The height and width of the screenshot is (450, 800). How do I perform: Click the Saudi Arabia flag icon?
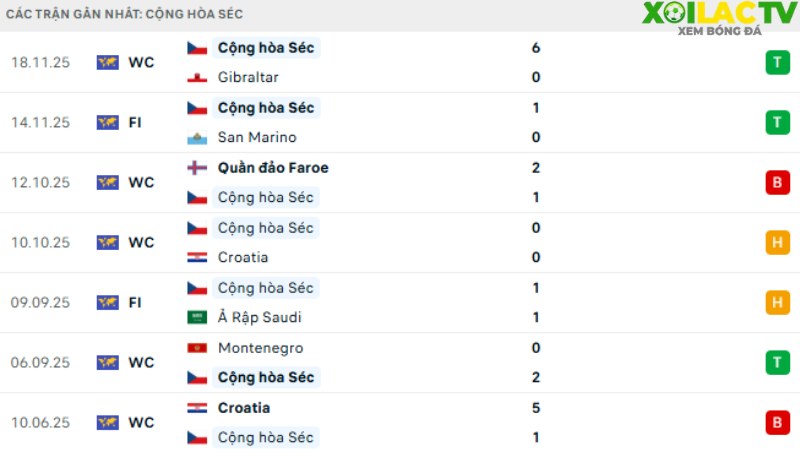(x=197, y=317)
